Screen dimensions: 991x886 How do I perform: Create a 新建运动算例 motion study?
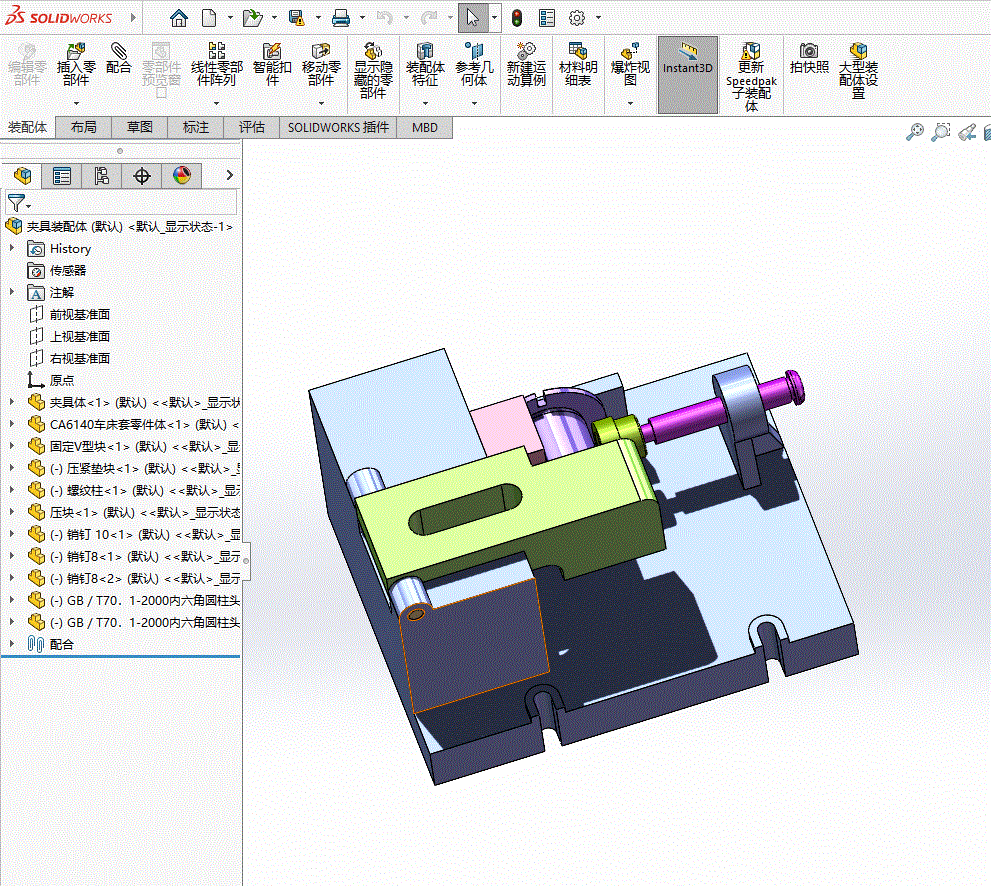click(525, 62)
